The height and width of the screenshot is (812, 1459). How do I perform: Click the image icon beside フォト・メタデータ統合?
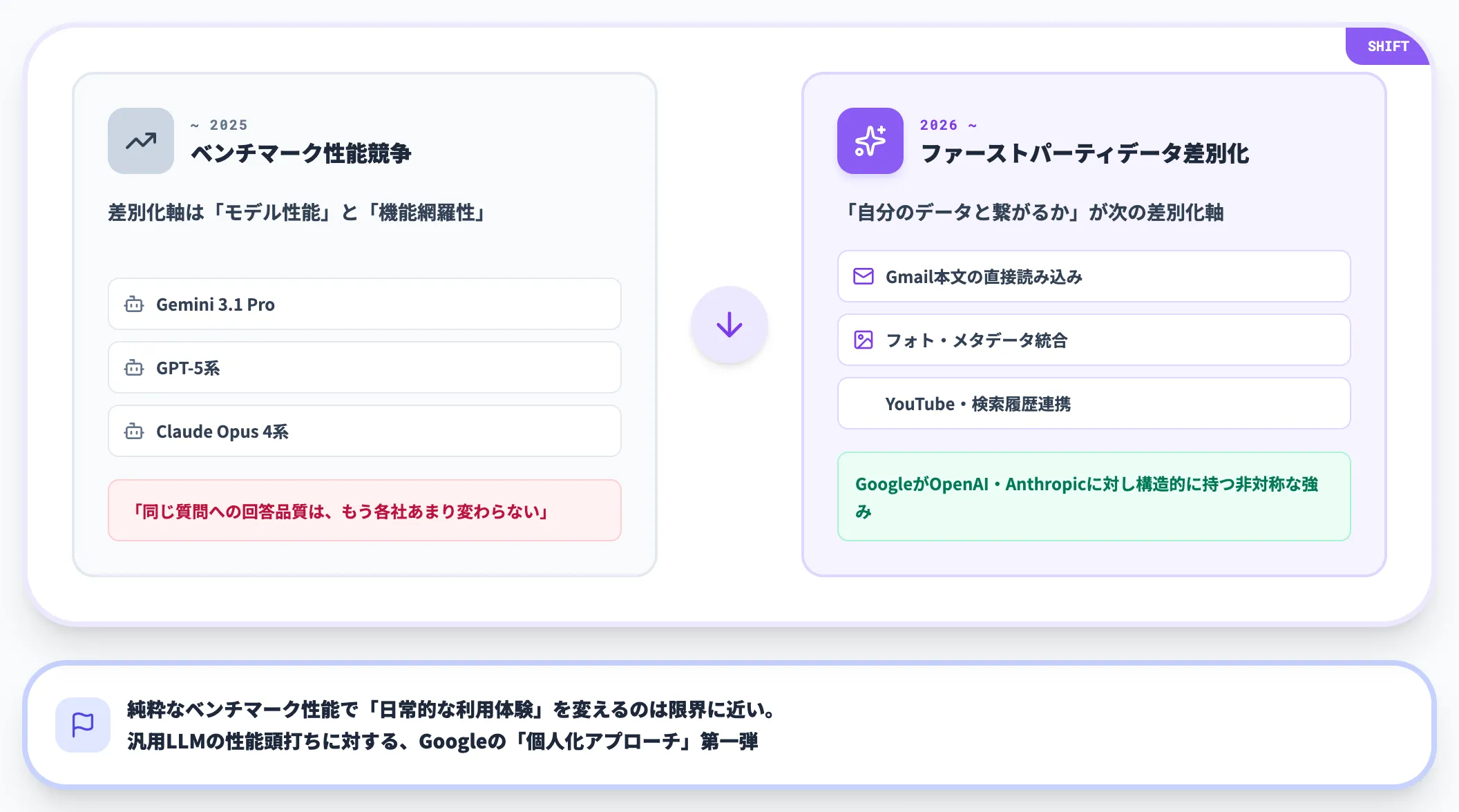point(864,340)
